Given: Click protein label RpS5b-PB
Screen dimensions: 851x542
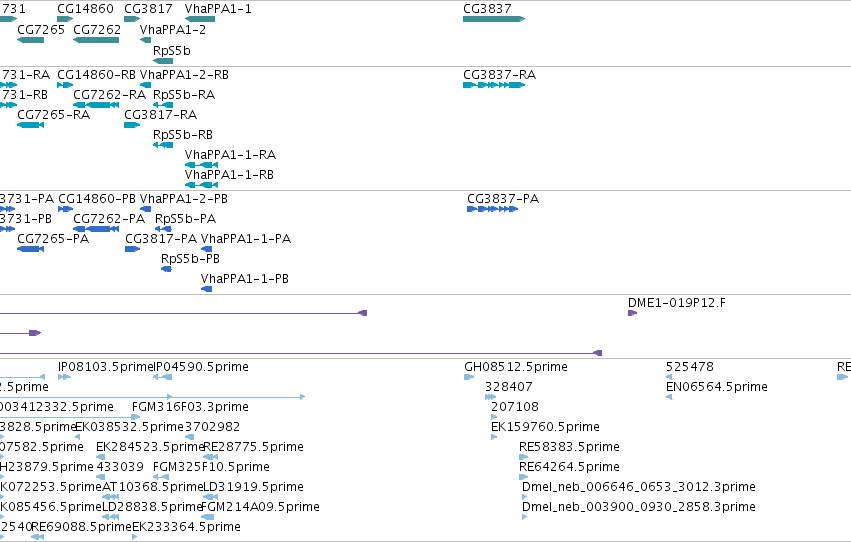Looking at the screenshot, I should point(190,259).
